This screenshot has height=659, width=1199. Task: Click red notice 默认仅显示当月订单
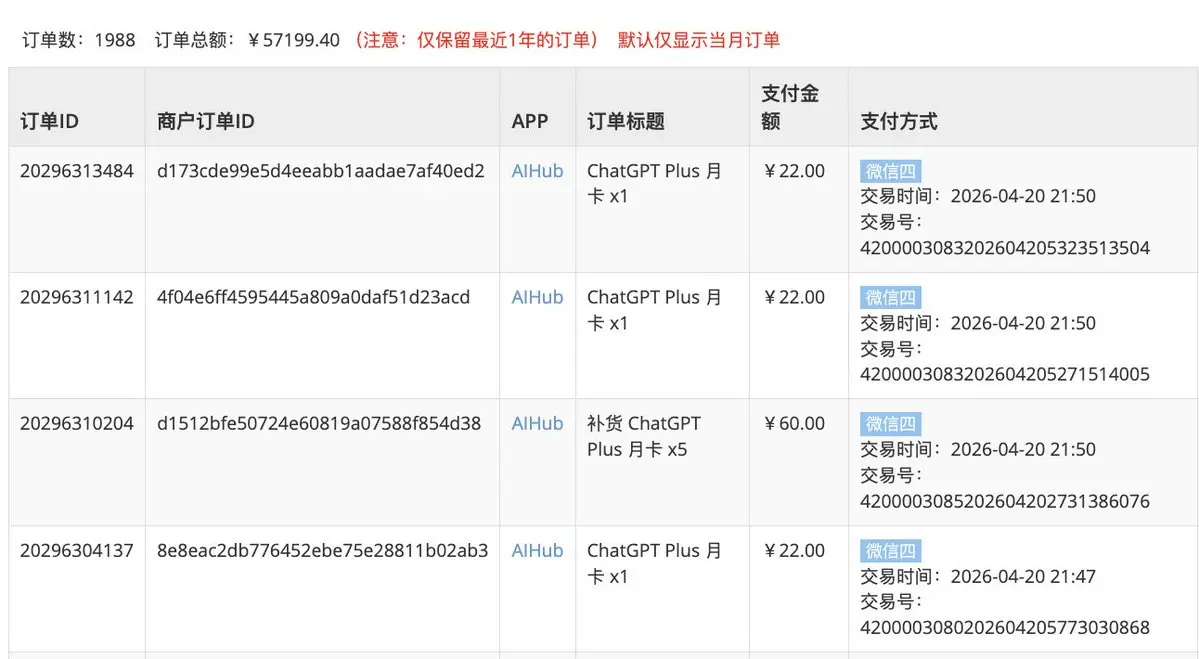tap(699, 40)
